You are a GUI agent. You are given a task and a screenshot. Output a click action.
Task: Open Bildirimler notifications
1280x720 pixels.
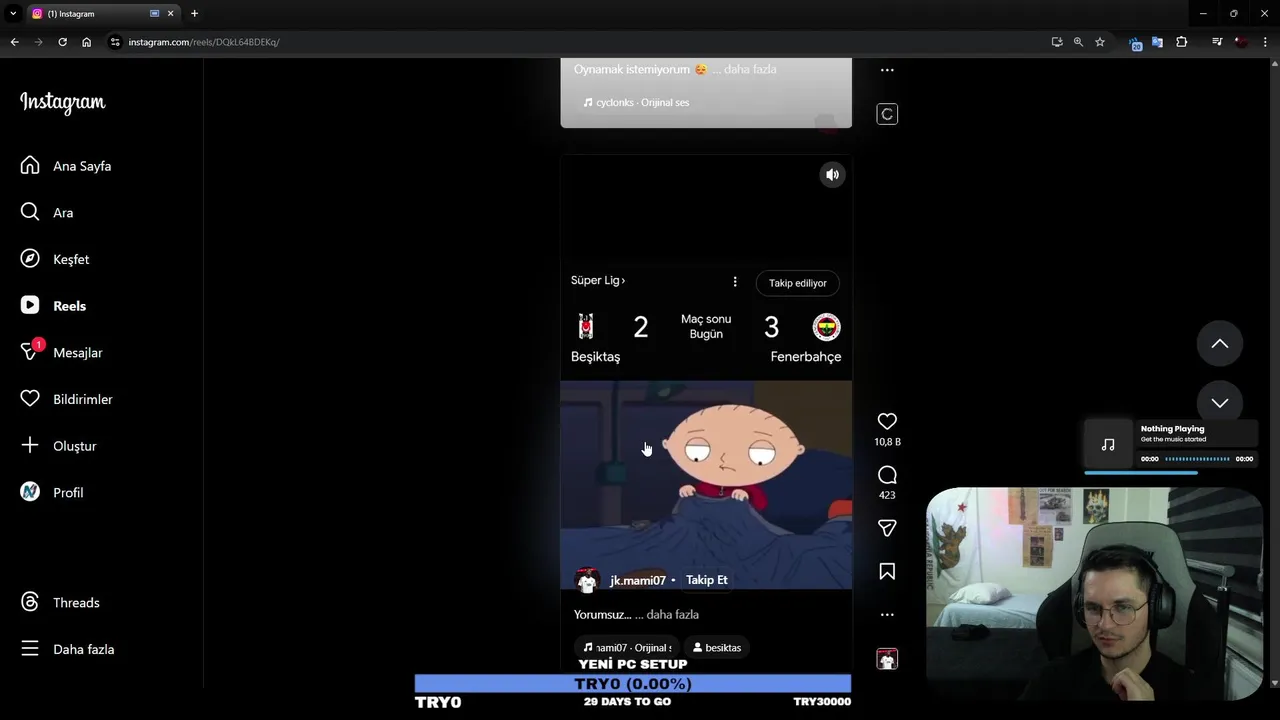pos(66,399)
